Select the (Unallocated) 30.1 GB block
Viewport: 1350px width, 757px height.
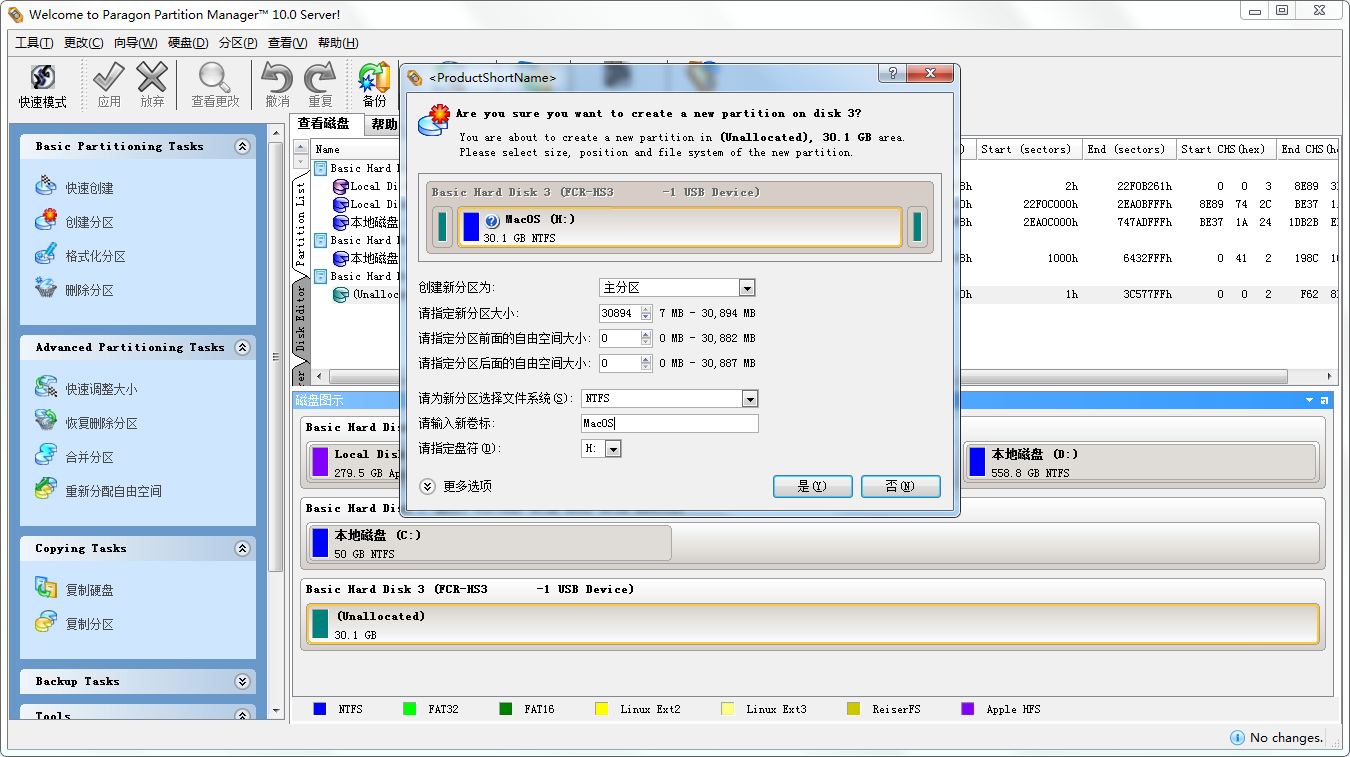(812, 624)
